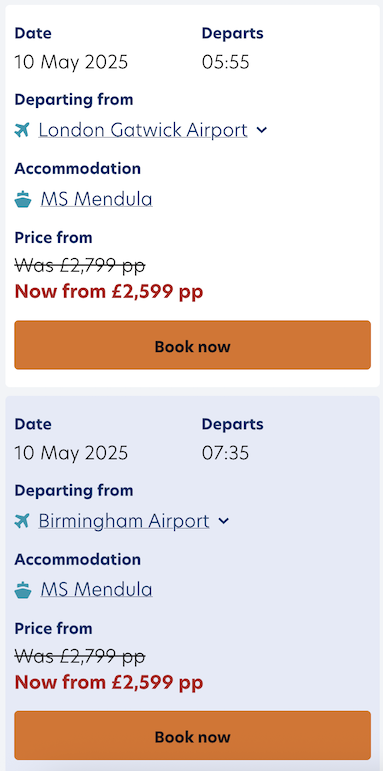Select the 05:55 departure time
383x771 pixels.
pyautogui.click(x=226, y=62)
